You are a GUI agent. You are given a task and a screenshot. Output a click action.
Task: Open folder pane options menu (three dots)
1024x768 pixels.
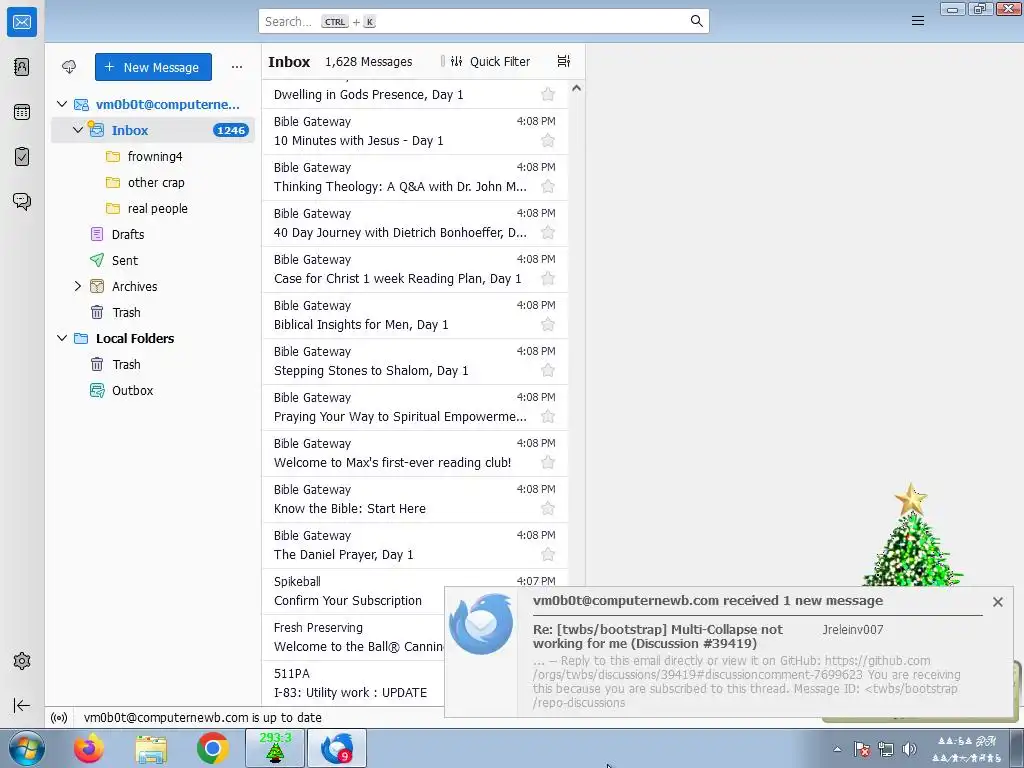236,67
